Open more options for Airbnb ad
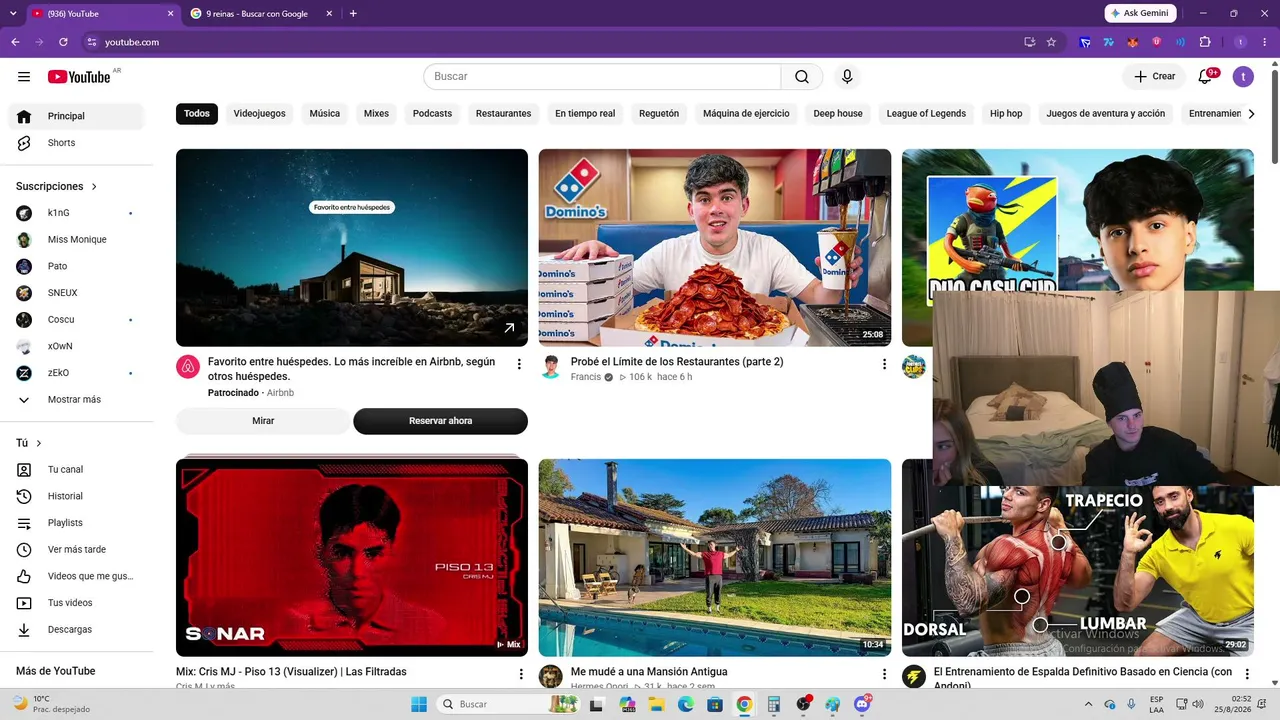The width and height of the screenshot is (1280, 720). click(x=519, y=364)
